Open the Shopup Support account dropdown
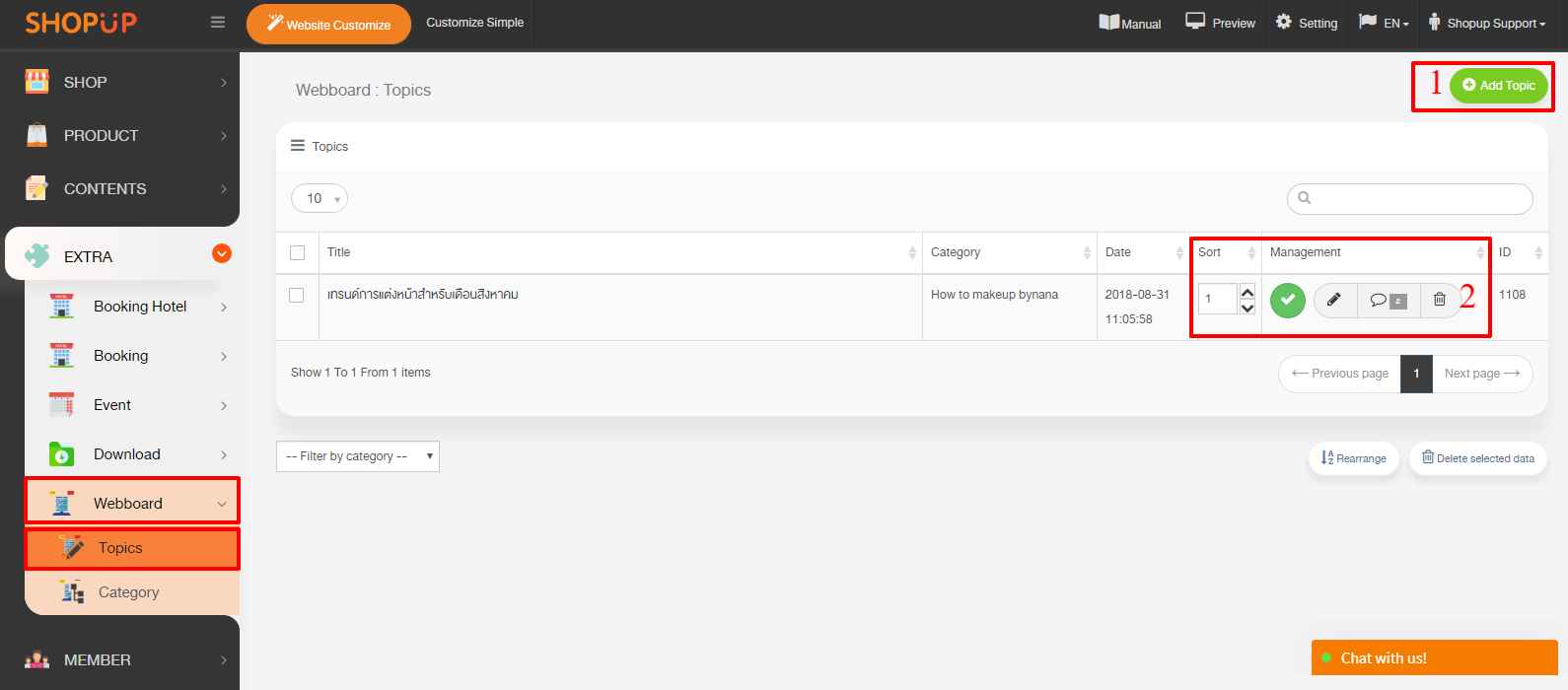Viewport: 1568px width, 690px height. tap(1487, 23)
